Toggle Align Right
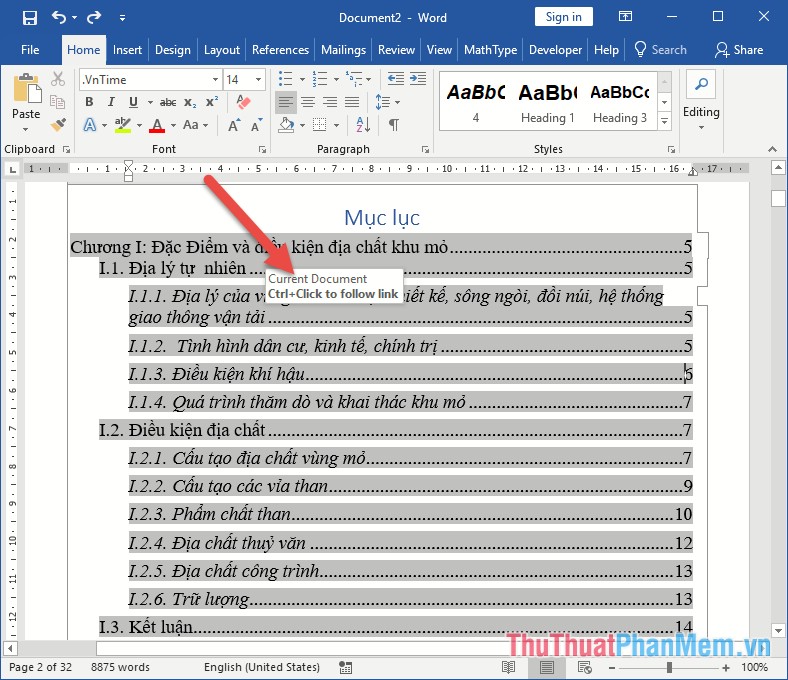Screen dimensions: 788x680 (x=330, y=103)
